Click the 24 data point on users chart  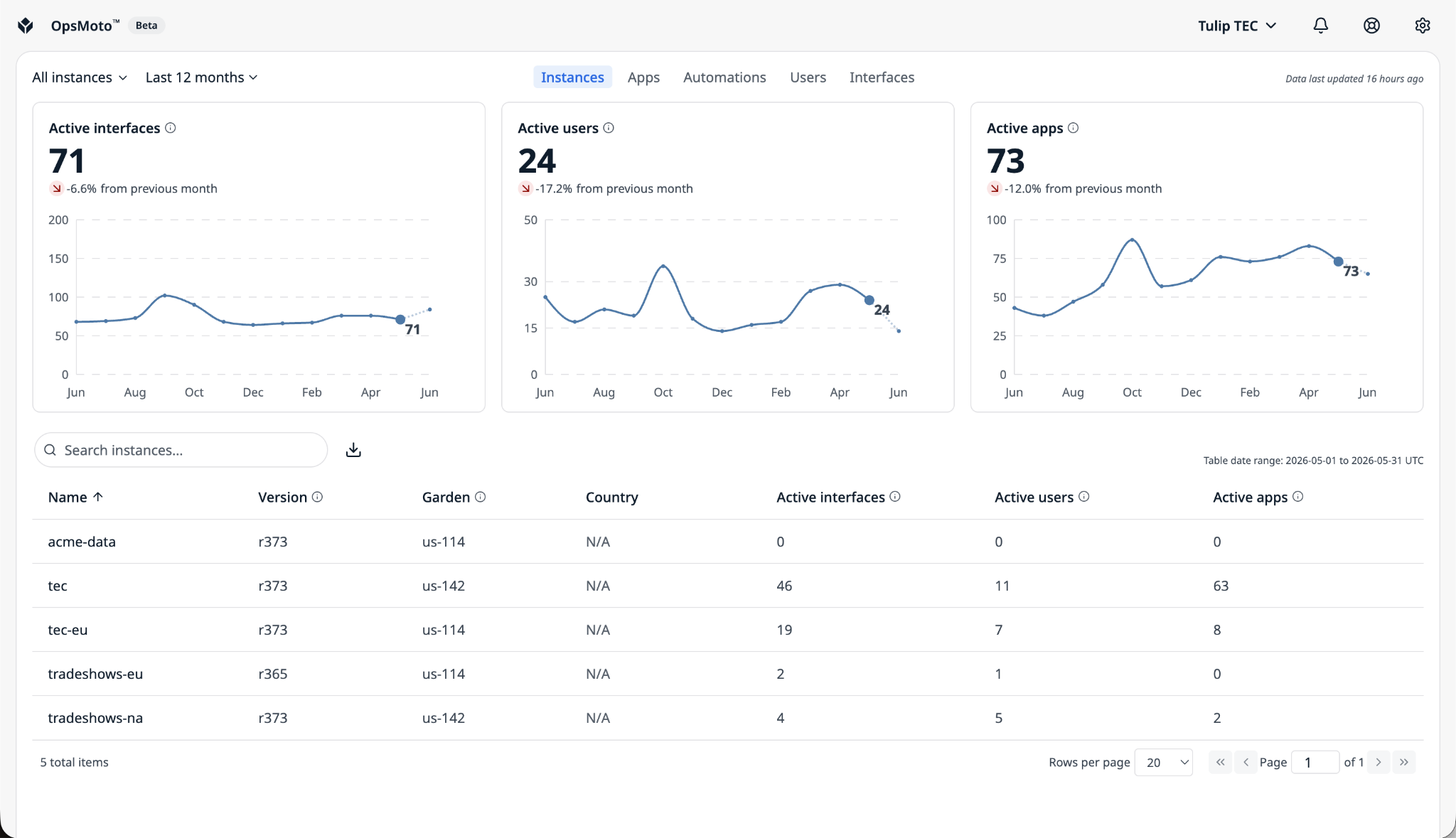click(x=869, y=301)
